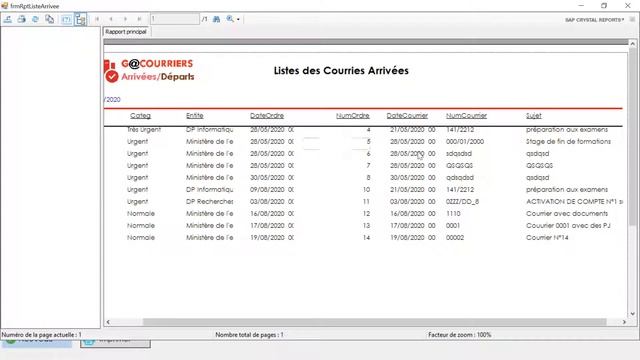Close the frmRptListeArrivee window
Viewport: 640px width, 360px height.
pos(628,6)
